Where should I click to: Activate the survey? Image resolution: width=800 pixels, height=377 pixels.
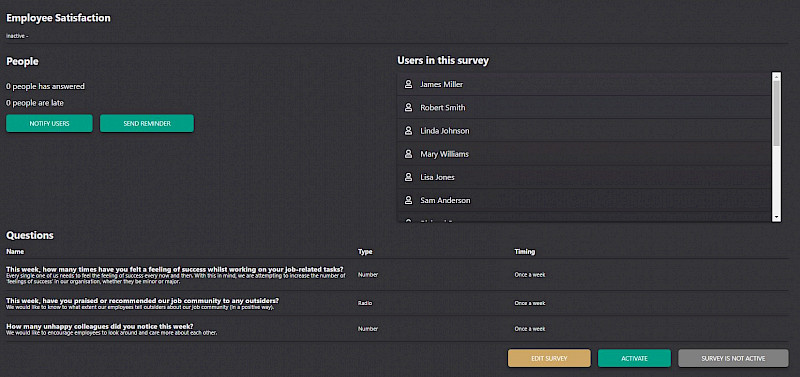pyautogui.click(x=634, y=358)
